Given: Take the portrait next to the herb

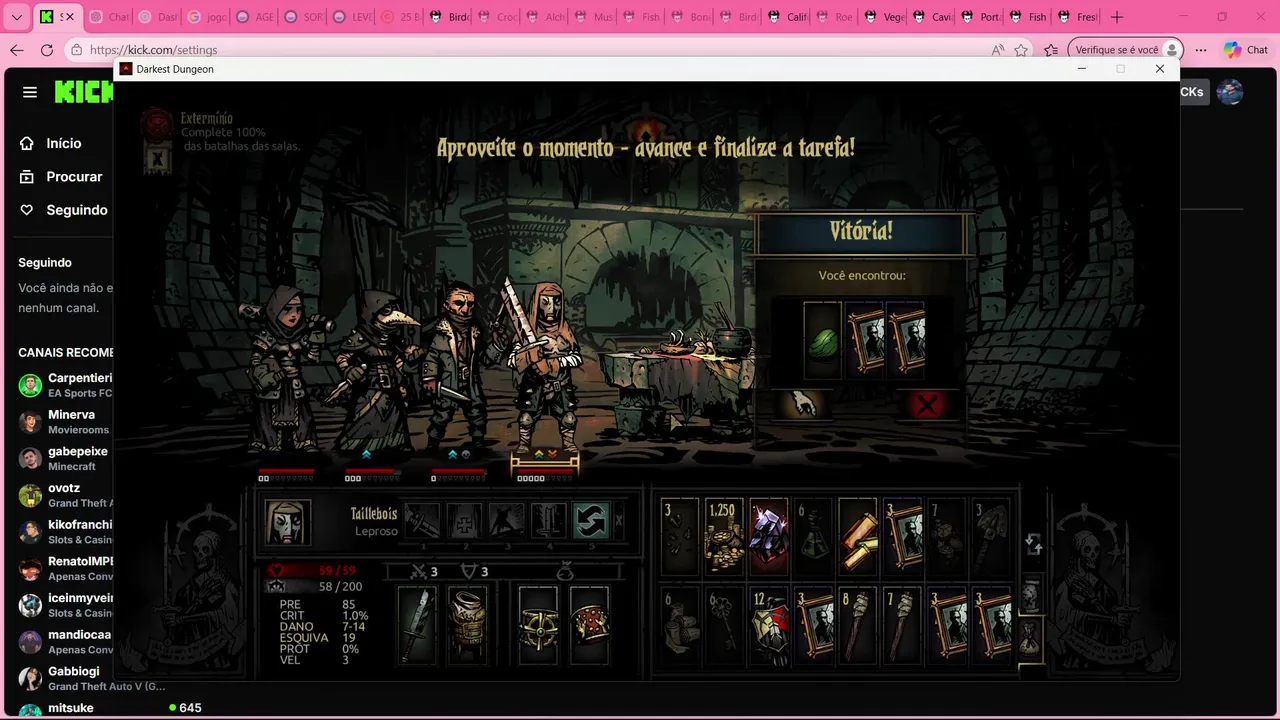Looking at the screenshot, I should coord(864,340).
